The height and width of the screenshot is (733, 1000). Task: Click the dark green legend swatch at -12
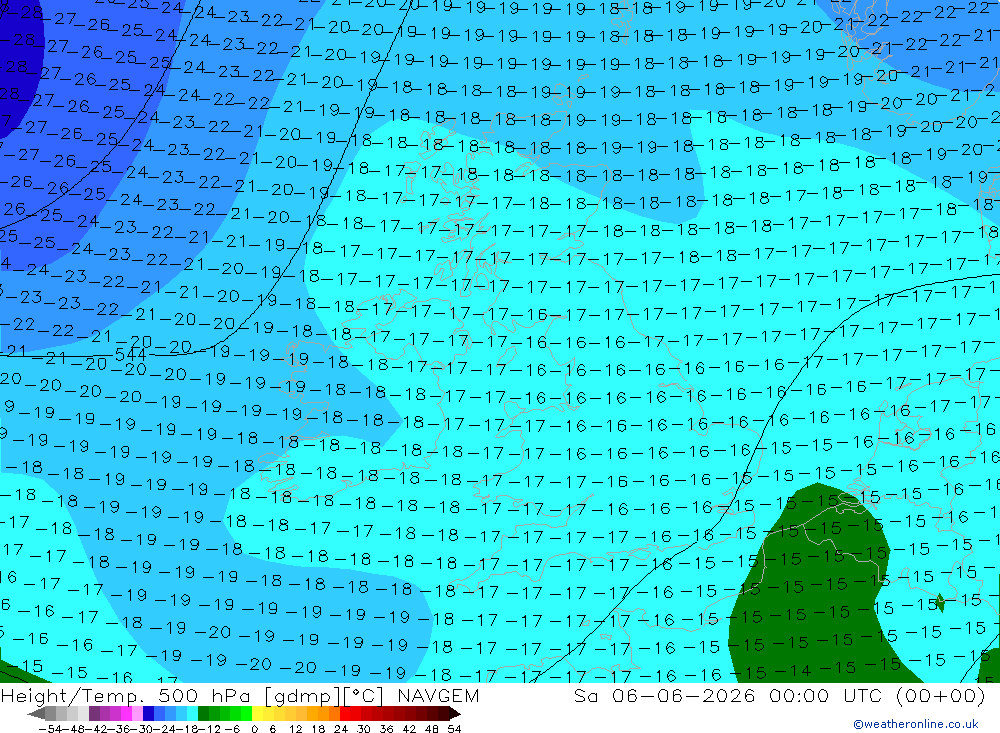point(203,714)
